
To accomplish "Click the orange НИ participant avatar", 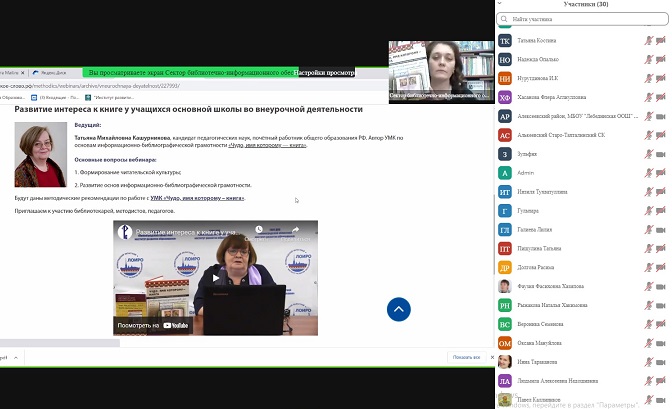I will click(505, 78).
